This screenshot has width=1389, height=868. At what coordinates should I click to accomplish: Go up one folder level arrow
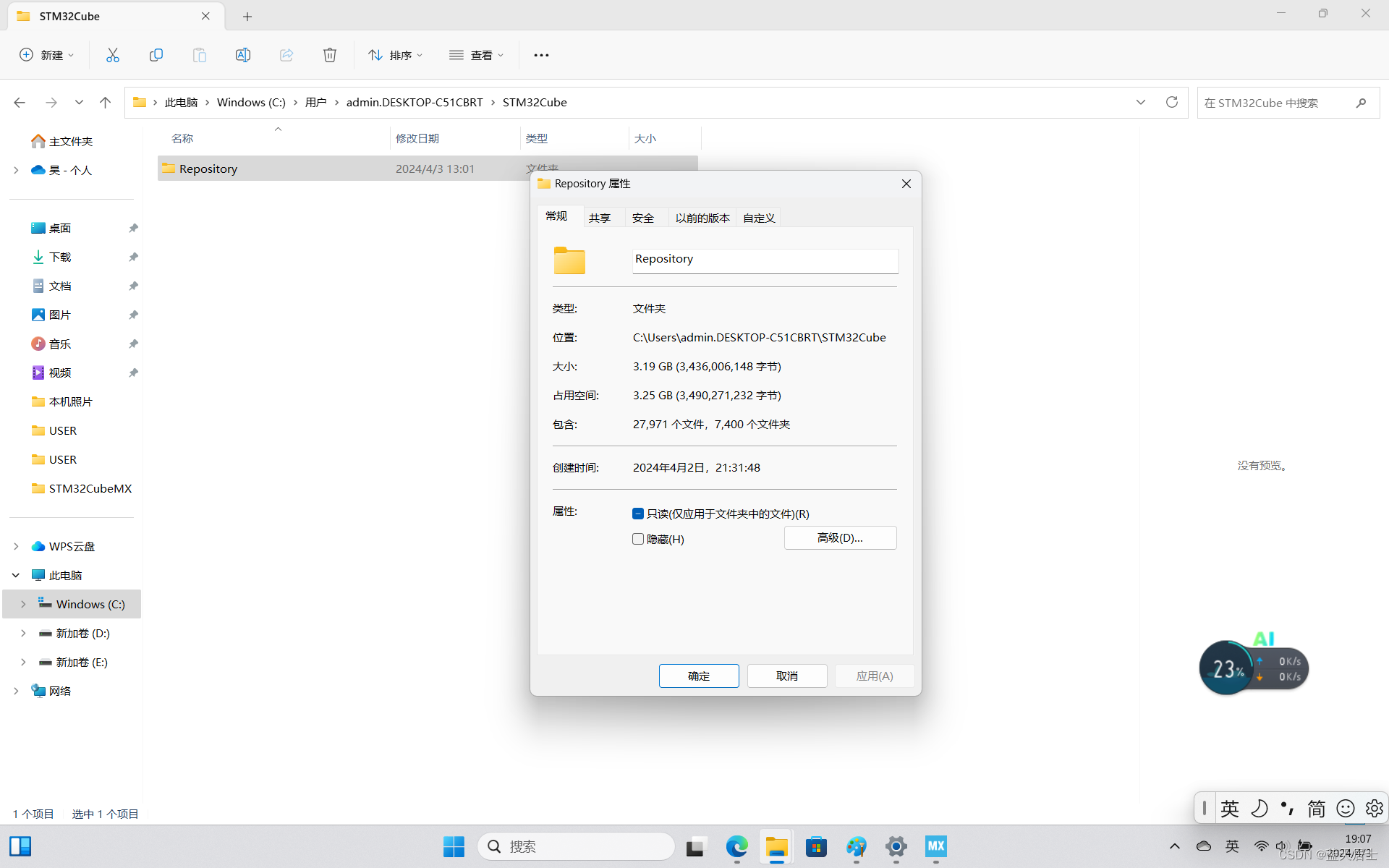click(x=106, y=102)
